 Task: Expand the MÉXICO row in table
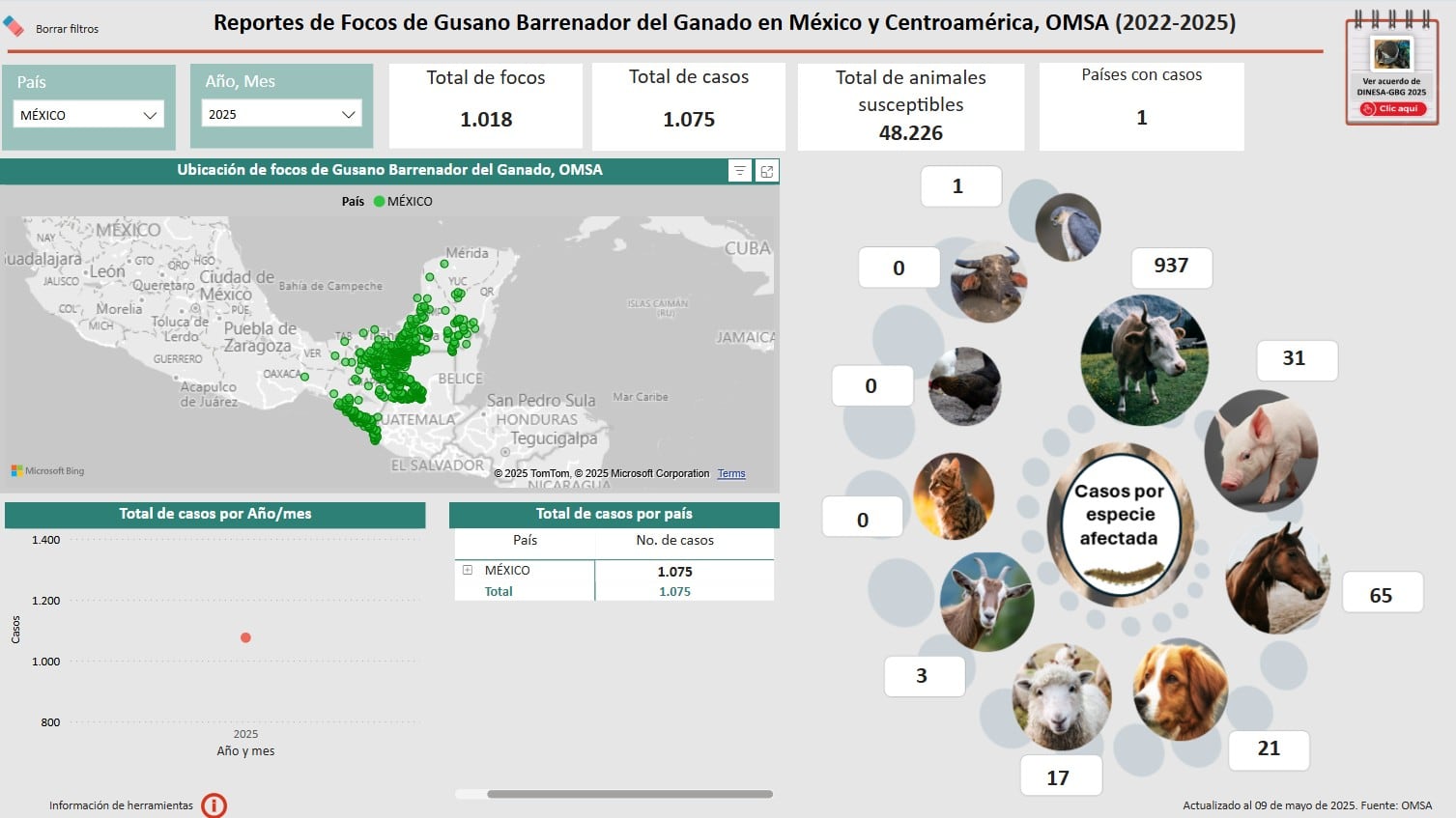pos(468,570)
